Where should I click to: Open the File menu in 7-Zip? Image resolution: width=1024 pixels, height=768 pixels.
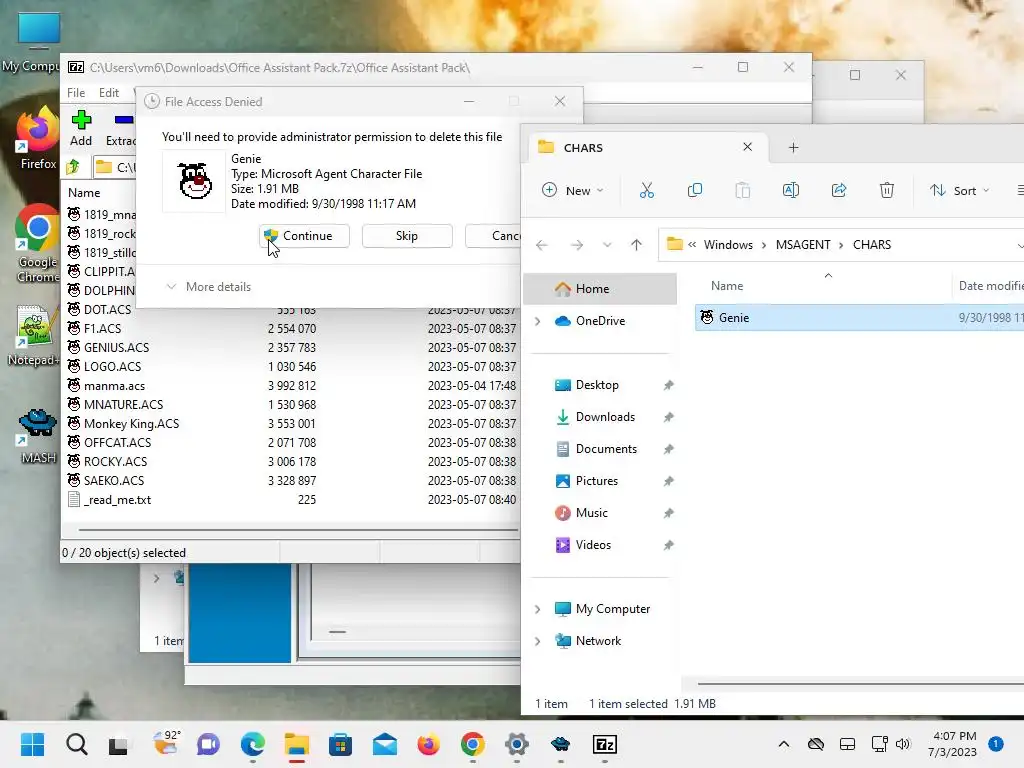tap(76, 93)
